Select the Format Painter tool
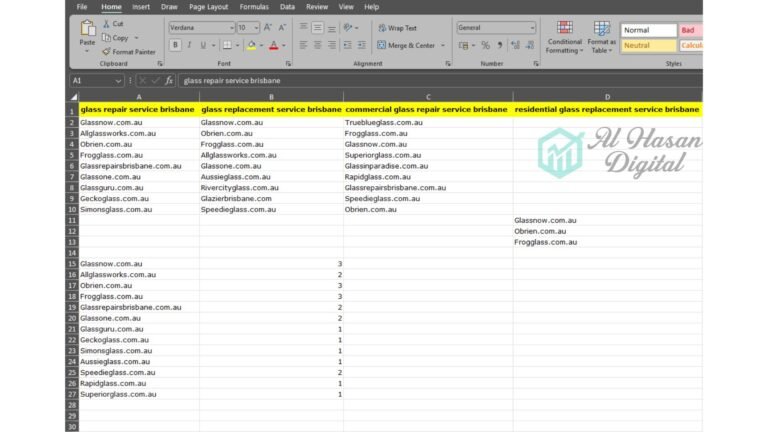This screenshot has height=432, width=768. (105, 51)
